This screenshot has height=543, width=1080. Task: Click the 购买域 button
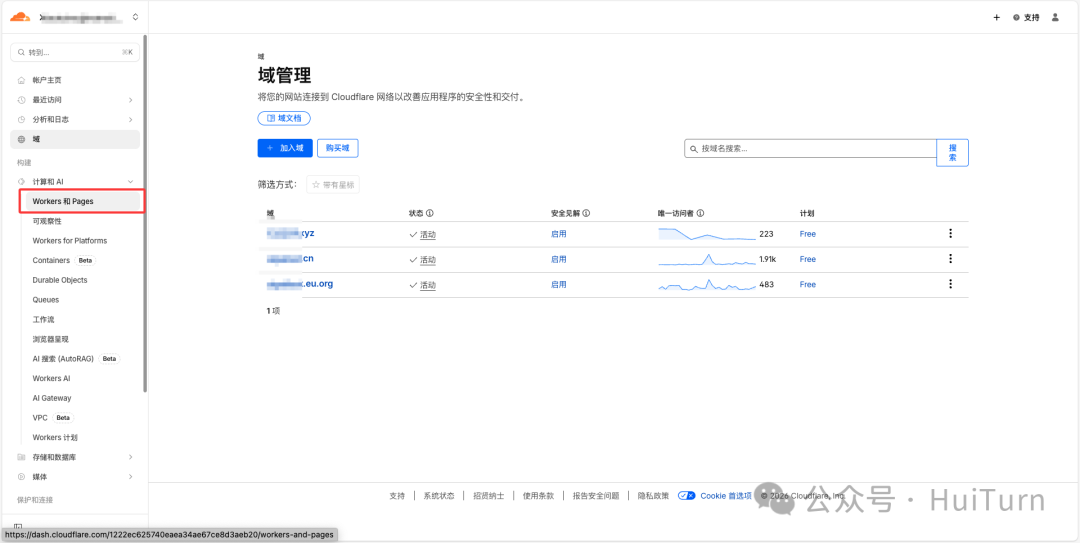pyautogui.click(x=338, y=148)
